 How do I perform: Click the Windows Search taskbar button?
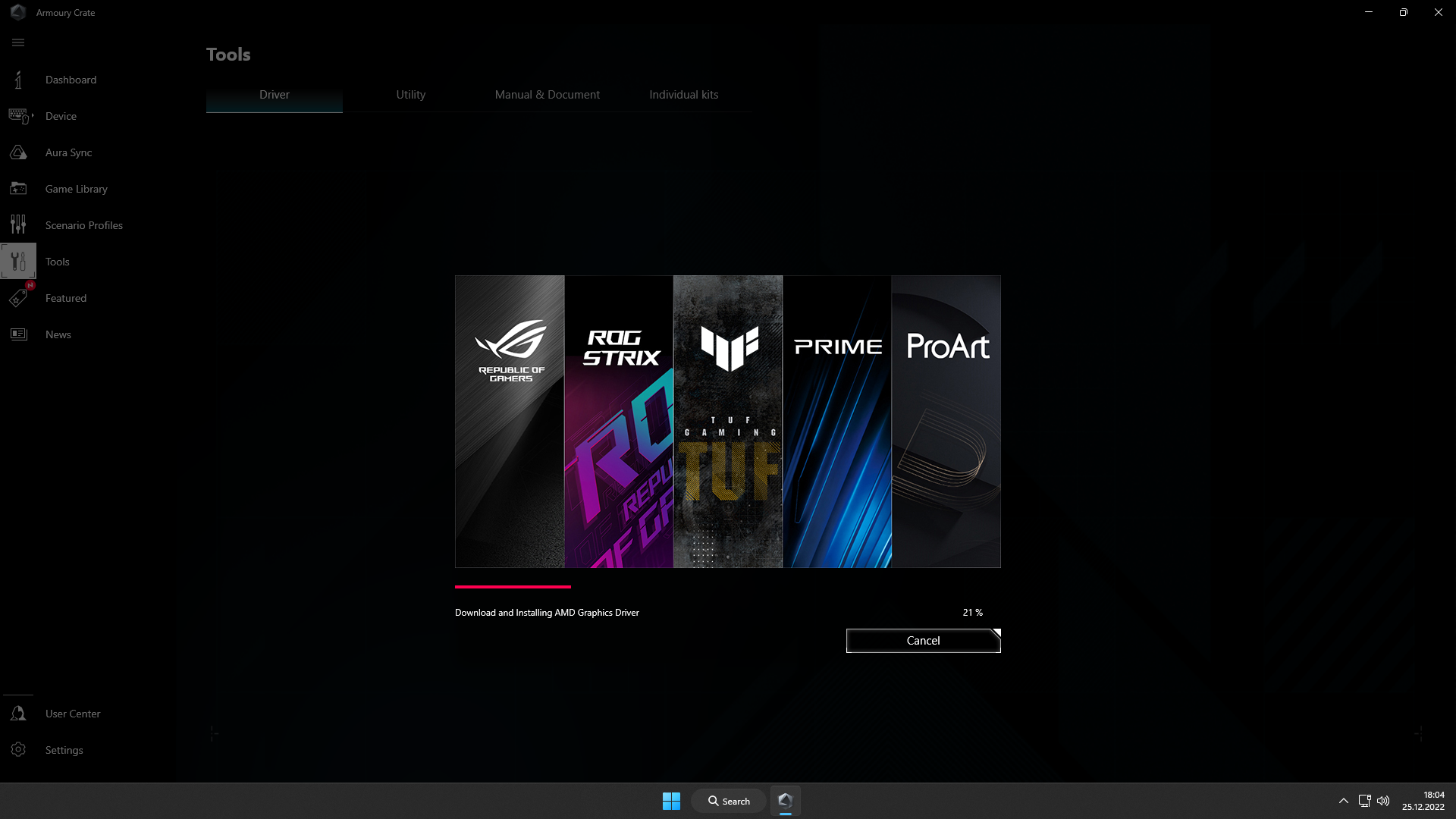pyautogui.click(x=729, y=801)
